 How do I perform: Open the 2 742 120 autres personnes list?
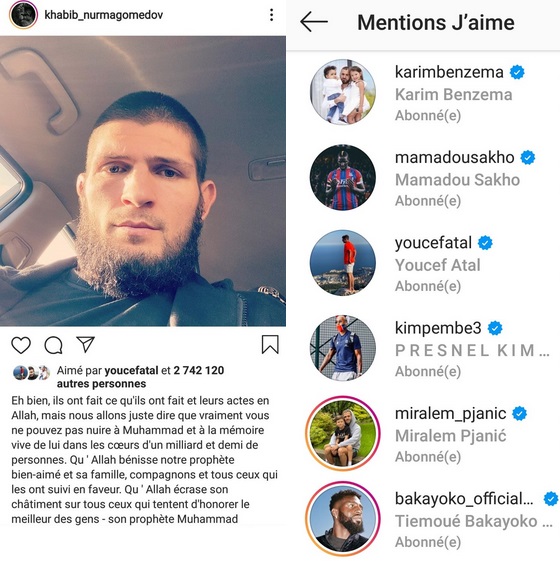coord(140,377)
